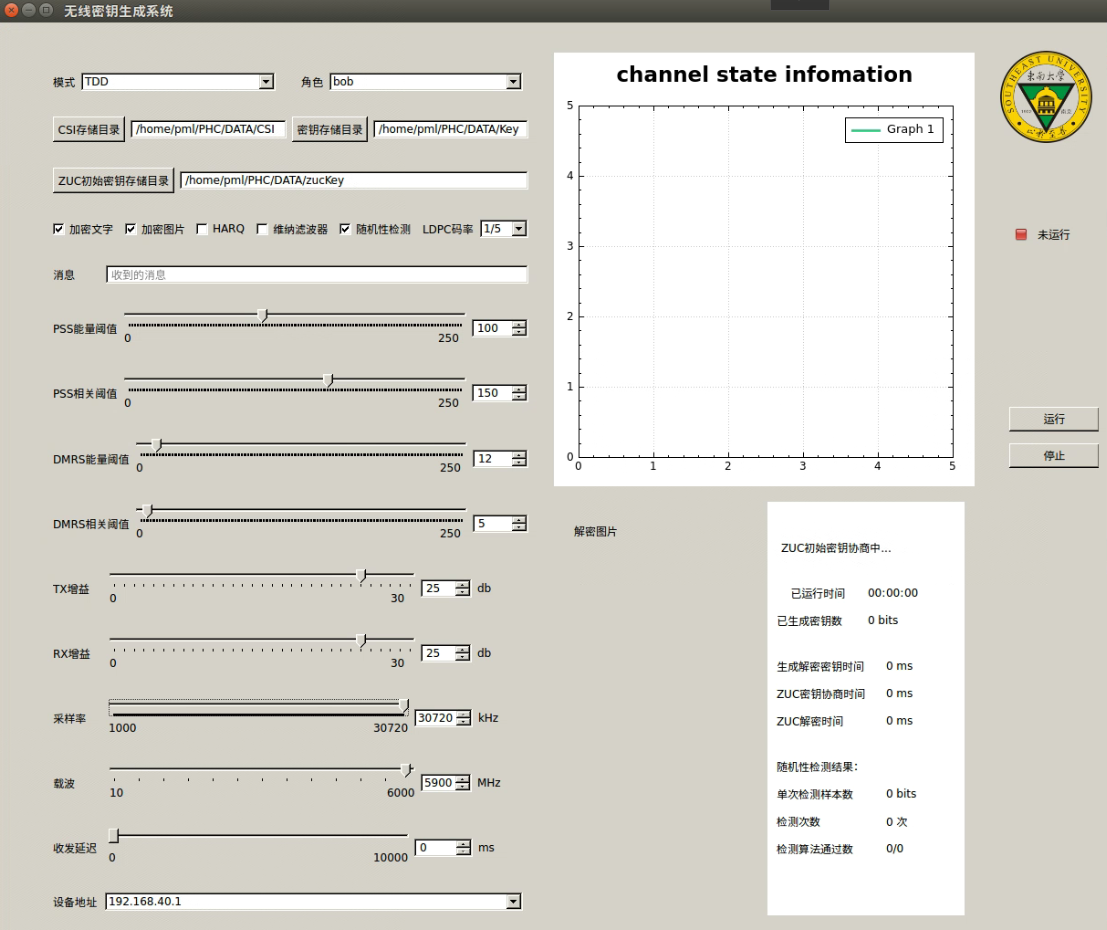Click the ZUC初始密钥存储目录 button
The width and height of the screenshot is (1107, 930).
point(114,181)
